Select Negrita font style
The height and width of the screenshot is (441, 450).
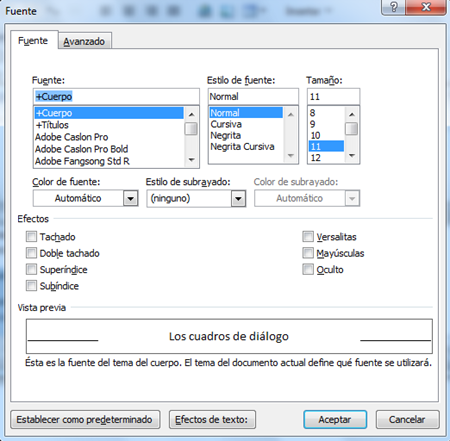(x=246, y=136)
